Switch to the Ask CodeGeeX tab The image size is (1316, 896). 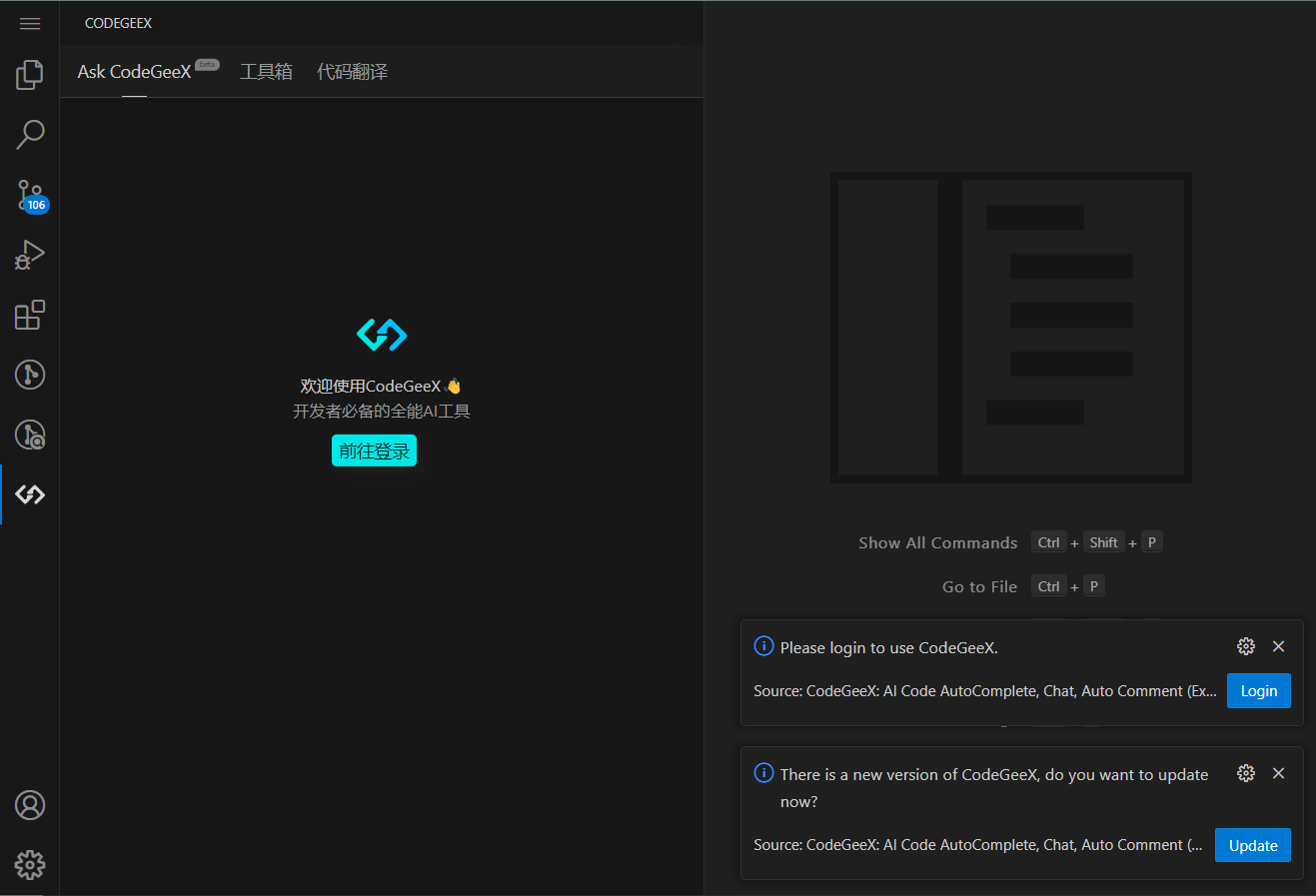pyautogui.click(x=134, y=72)
